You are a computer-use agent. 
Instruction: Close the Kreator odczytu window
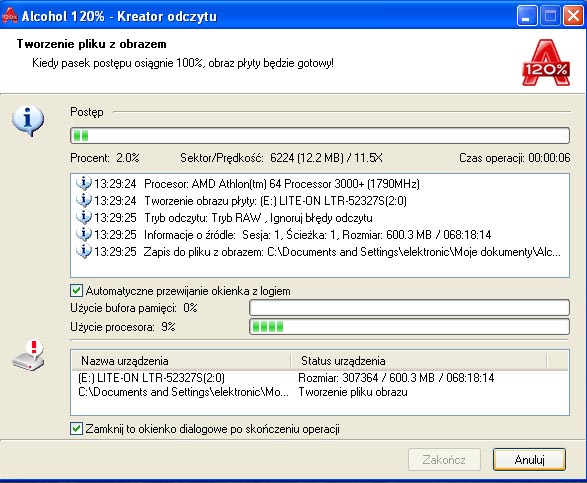tap(573, 16)
